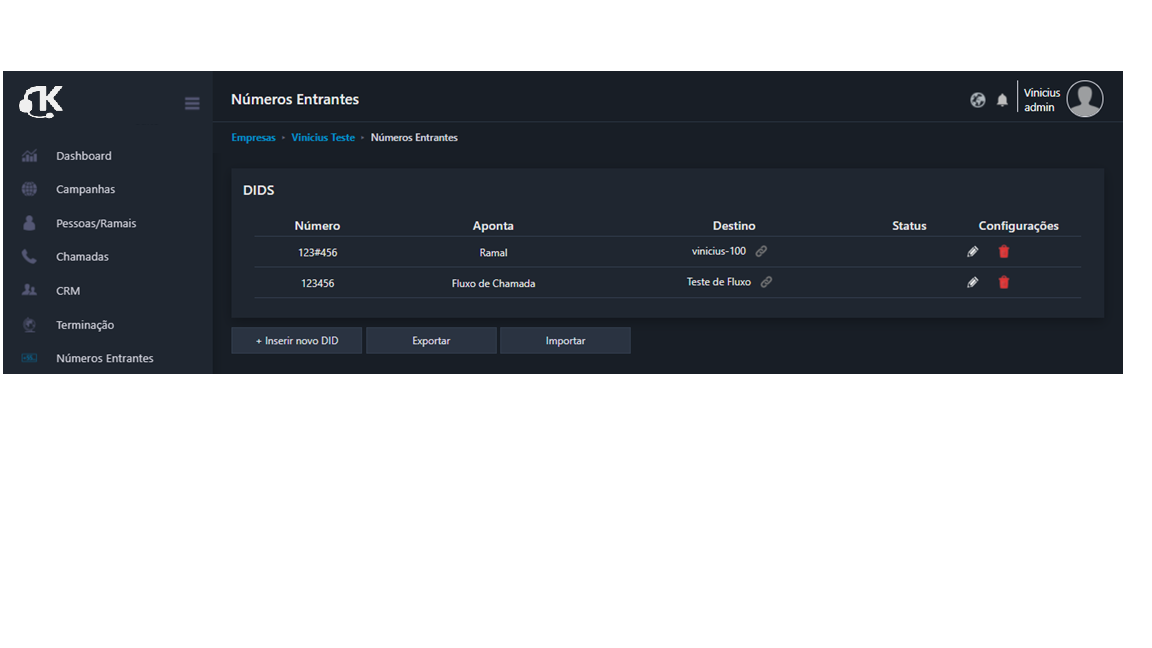Screen dimensions: 1152x648
Task: Select Números Entrantes sidebar item
Action: point(104,359)
